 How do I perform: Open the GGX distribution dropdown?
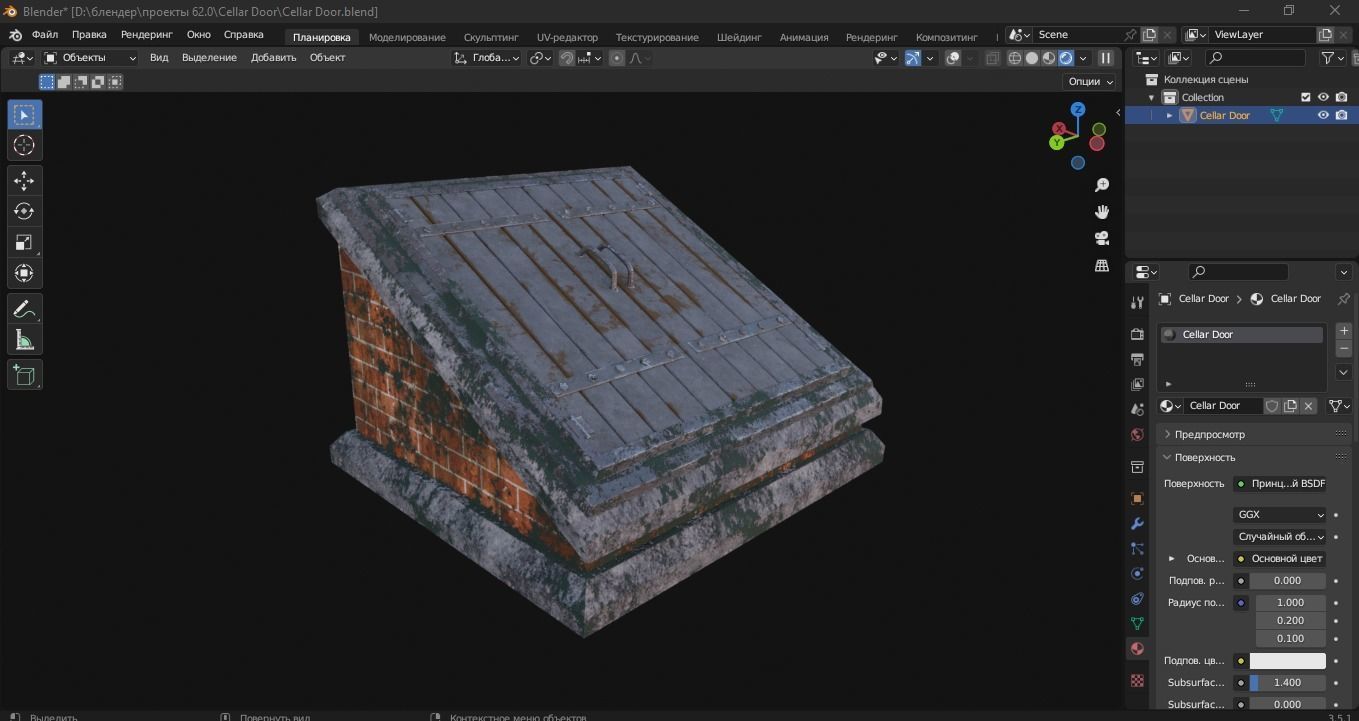click(x=1279, y=515)
